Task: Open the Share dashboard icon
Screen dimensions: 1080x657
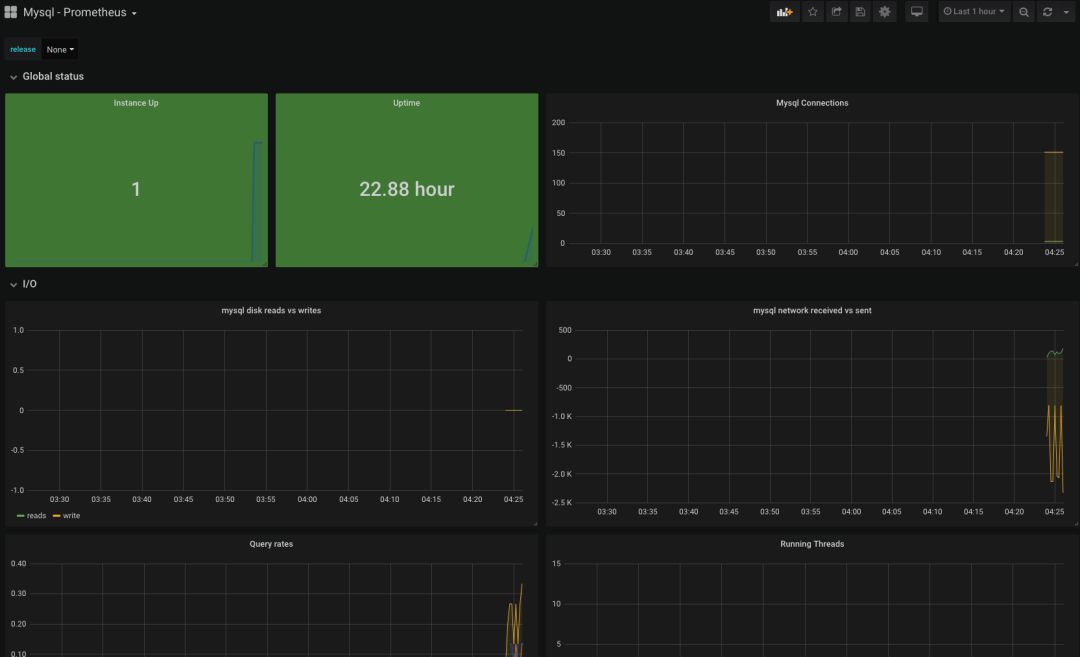Action: pos(837,12)
